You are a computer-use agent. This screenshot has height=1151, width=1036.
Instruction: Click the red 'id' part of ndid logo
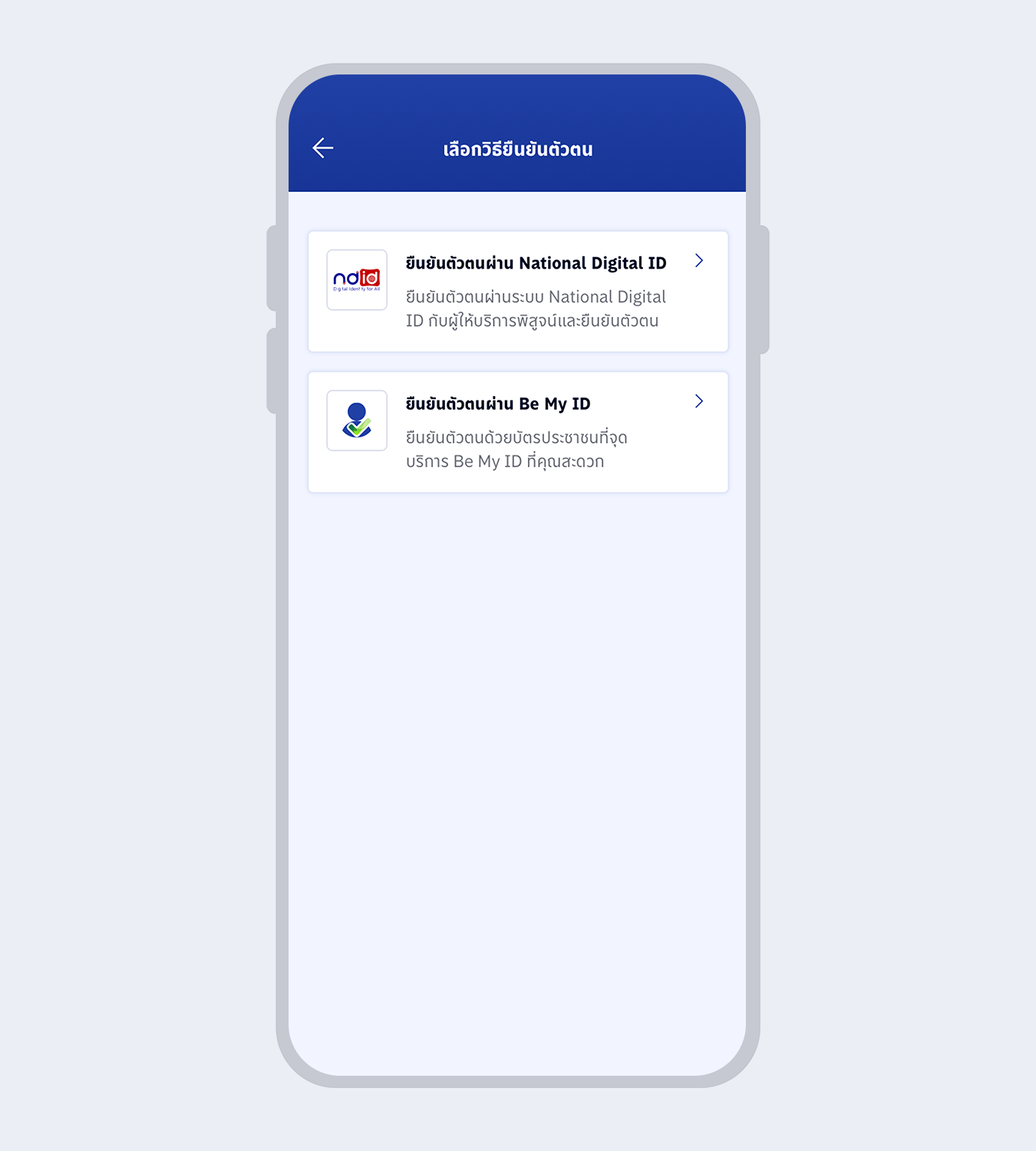click(370, 278)
